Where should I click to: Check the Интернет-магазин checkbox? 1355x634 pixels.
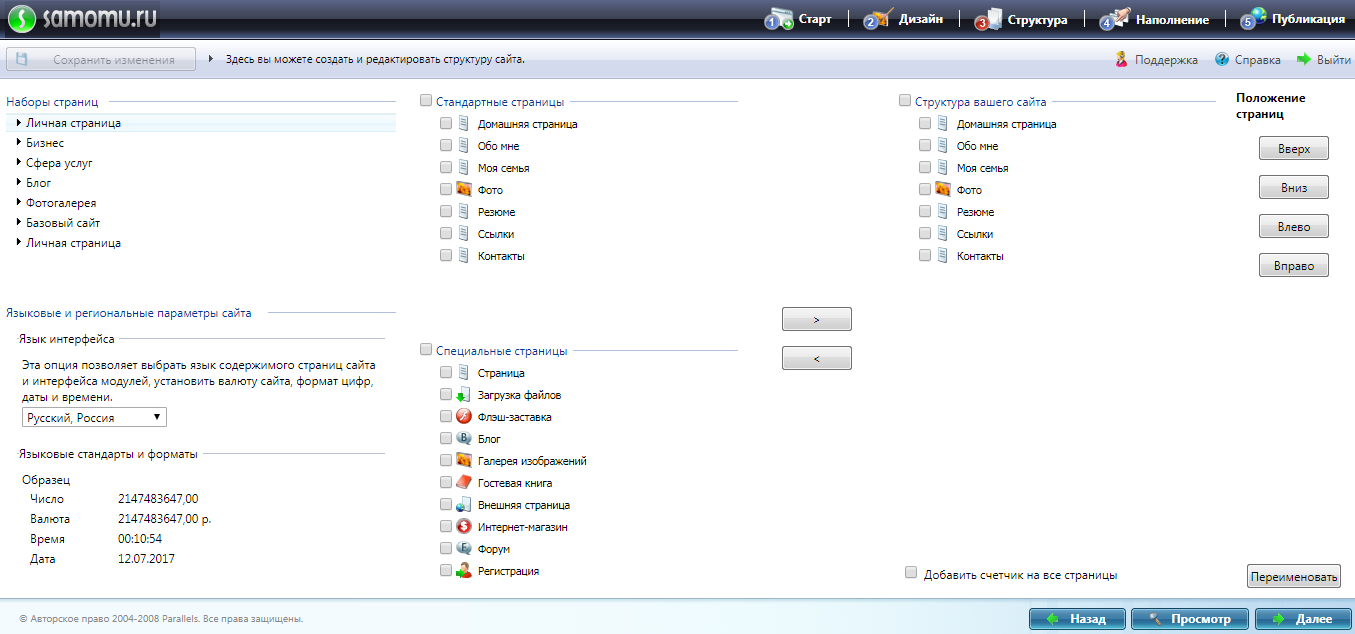(x=446, y=527)
